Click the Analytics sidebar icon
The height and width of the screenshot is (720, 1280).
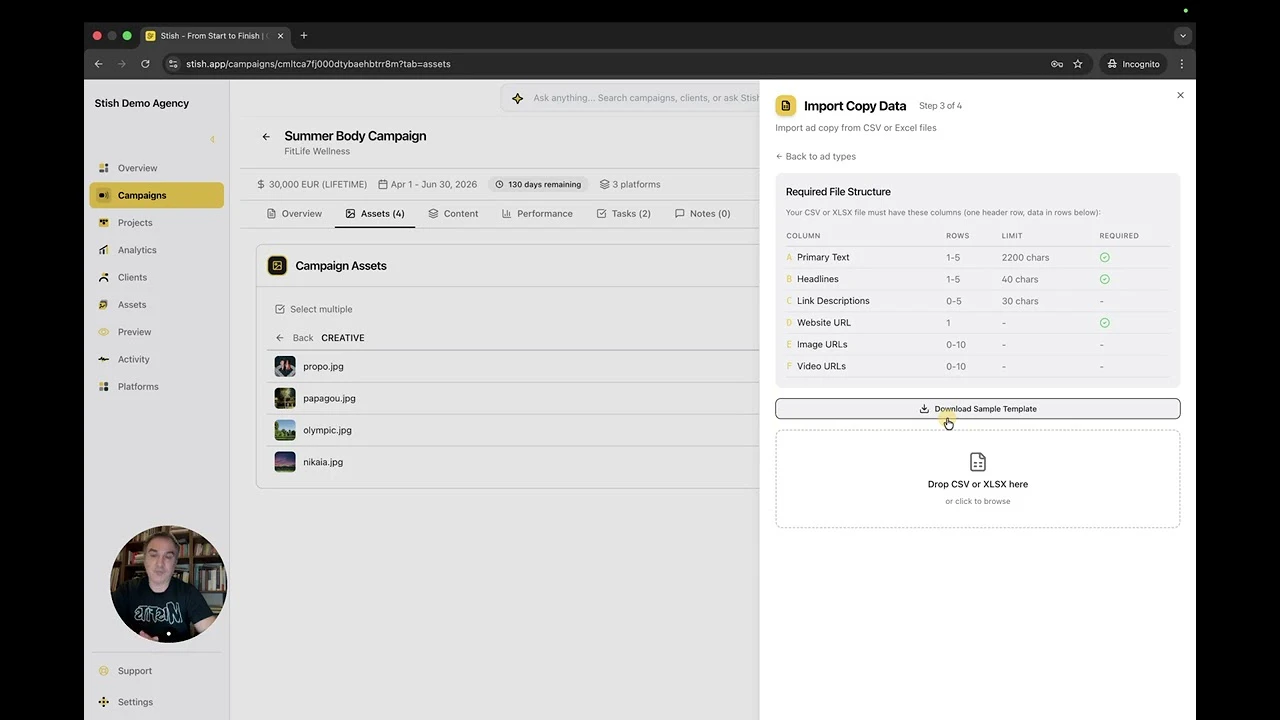point(104,250)
